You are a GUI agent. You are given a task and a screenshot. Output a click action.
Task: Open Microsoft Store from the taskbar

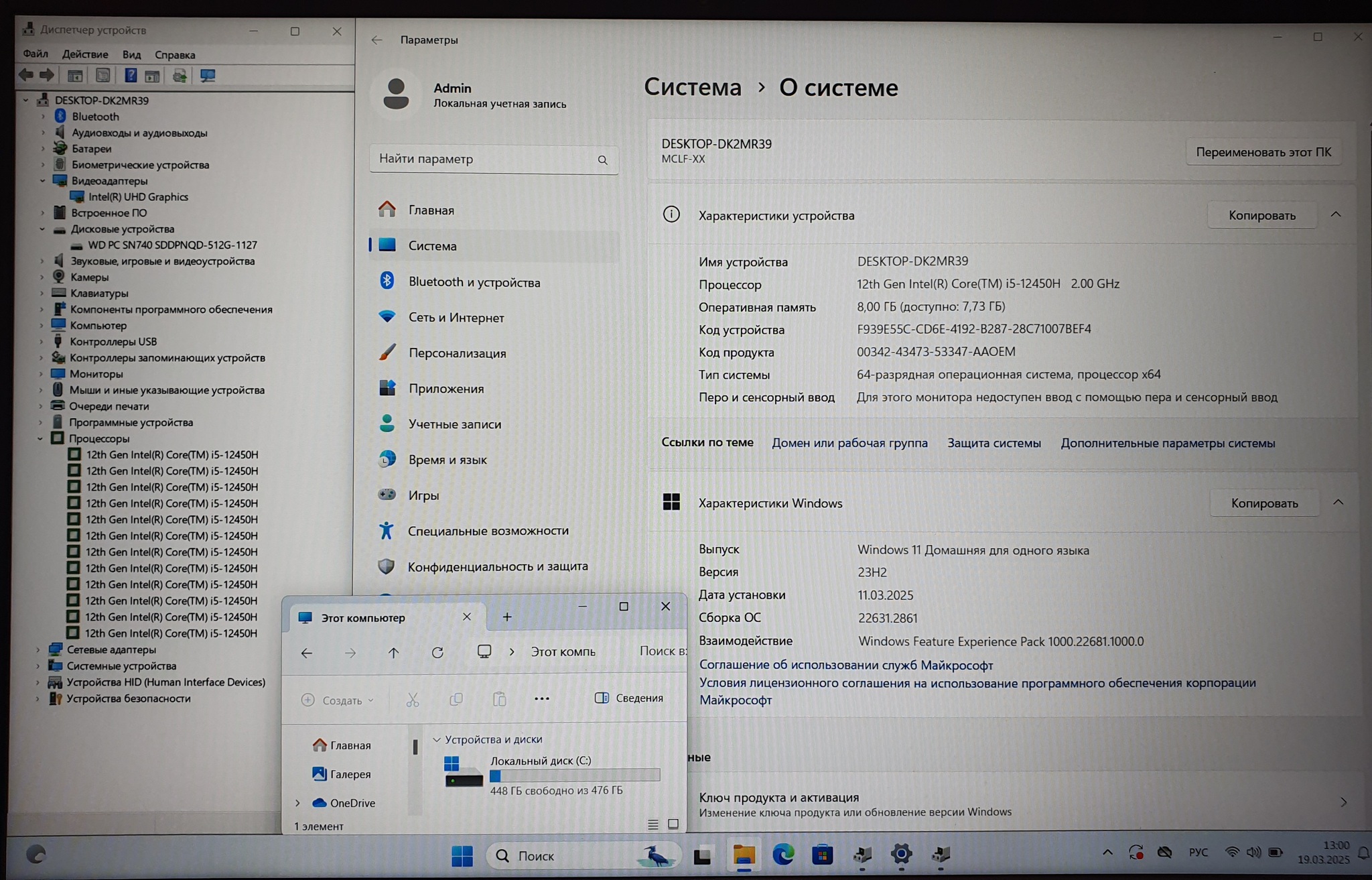[x=822, y=855]
